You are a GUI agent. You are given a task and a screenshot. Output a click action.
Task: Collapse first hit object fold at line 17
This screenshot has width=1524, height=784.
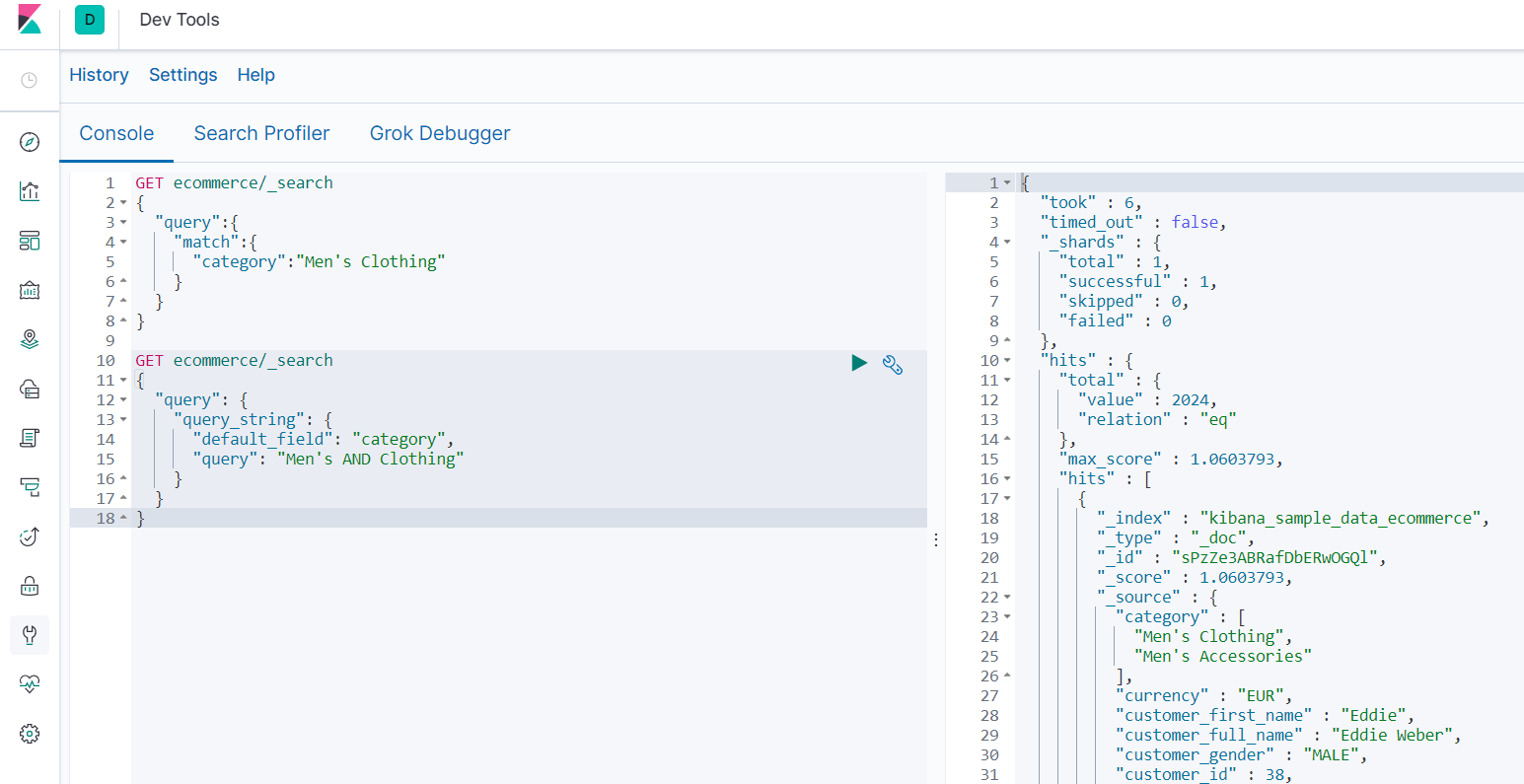point(1007,499)
